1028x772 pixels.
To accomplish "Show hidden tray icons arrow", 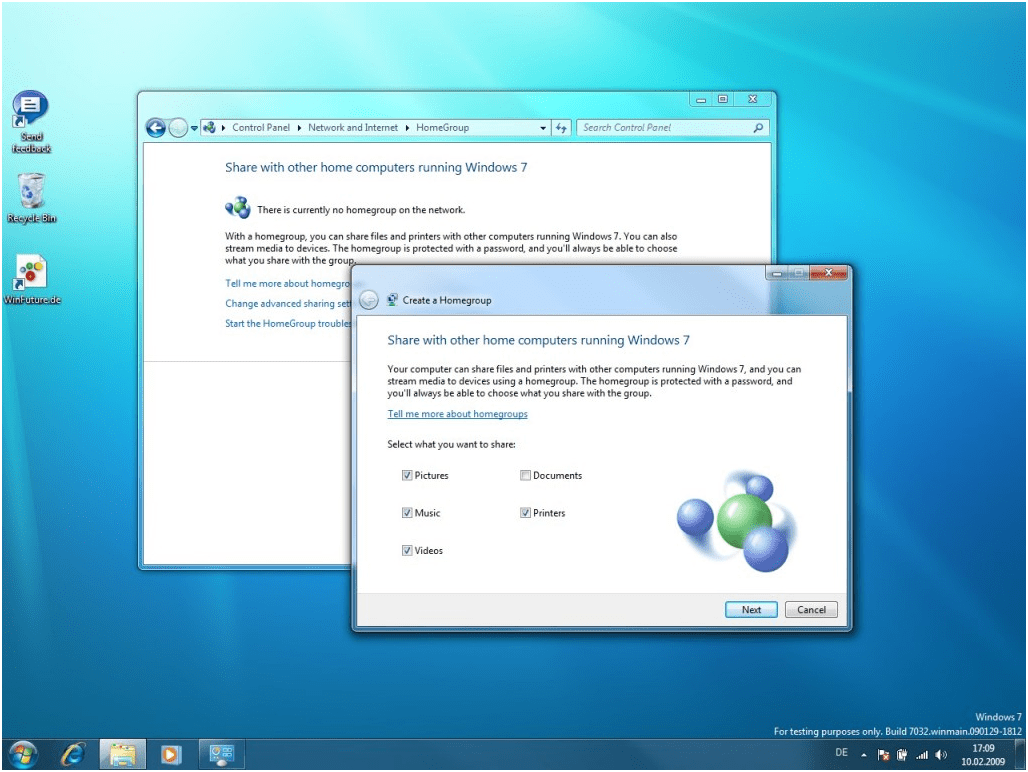I will (864, 755).
